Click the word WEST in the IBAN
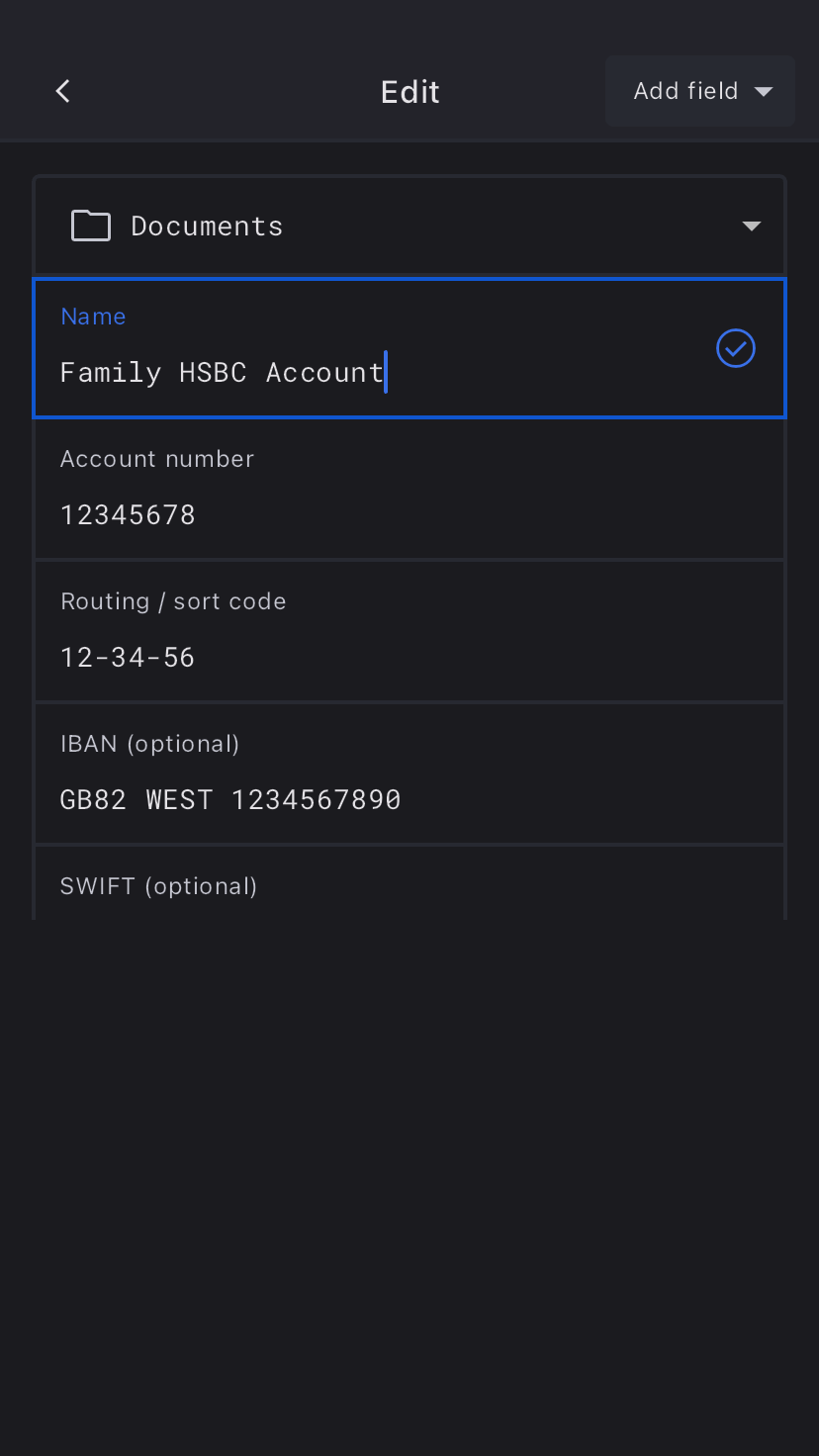Viewport: 819px width, 1456px height. [179, 800]
